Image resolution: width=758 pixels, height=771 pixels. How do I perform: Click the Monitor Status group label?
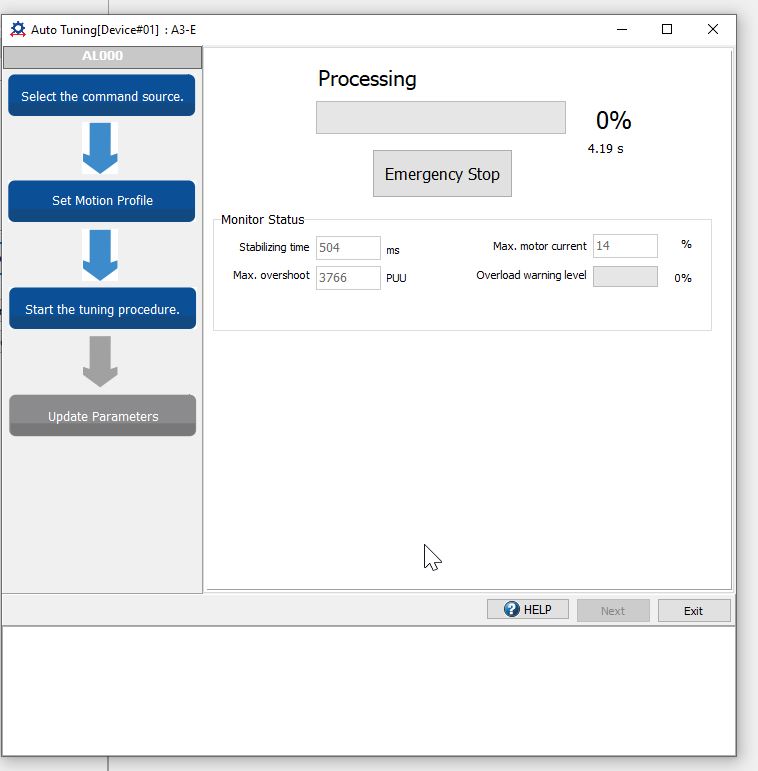coord(262,220)
